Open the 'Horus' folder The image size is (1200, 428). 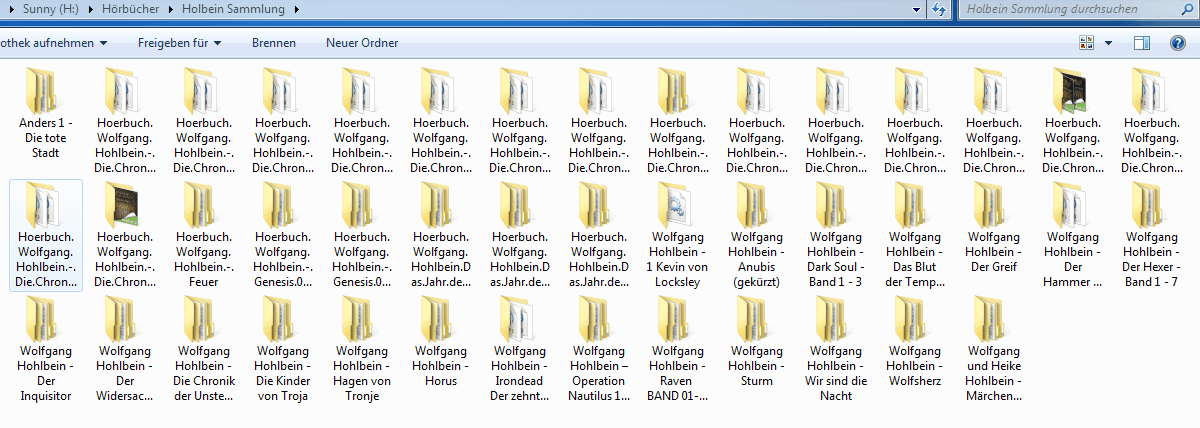(x=441, y=343)
